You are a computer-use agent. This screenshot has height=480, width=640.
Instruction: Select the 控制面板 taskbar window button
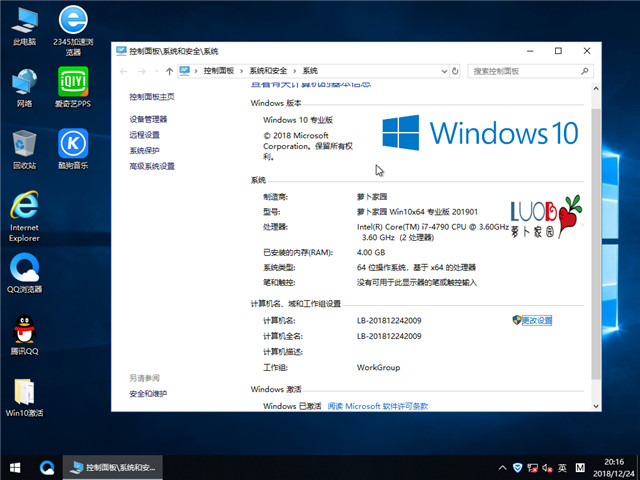pos(113,468)
